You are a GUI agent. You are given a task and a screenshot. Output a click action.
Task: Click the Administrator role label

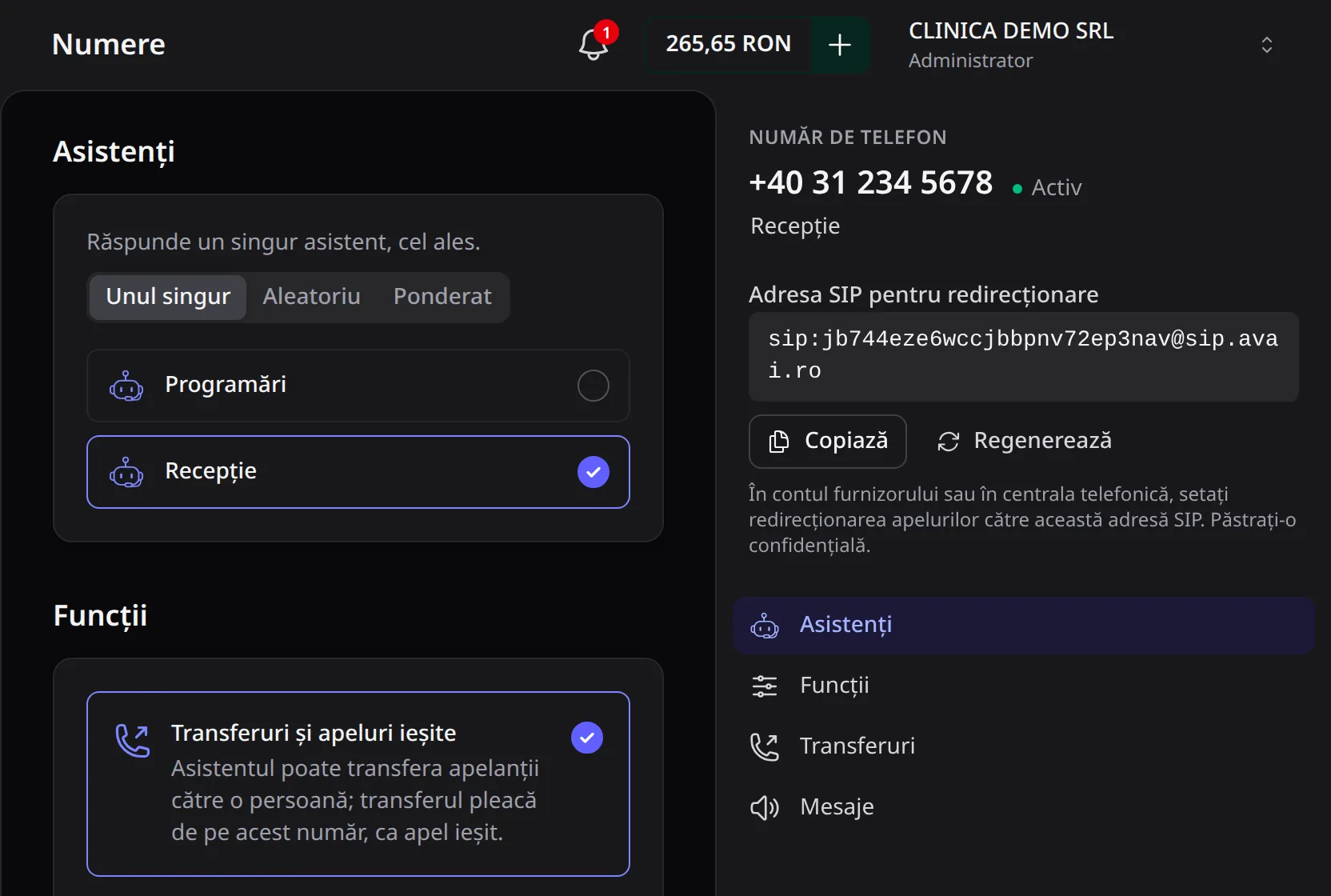tap(970, 61)
